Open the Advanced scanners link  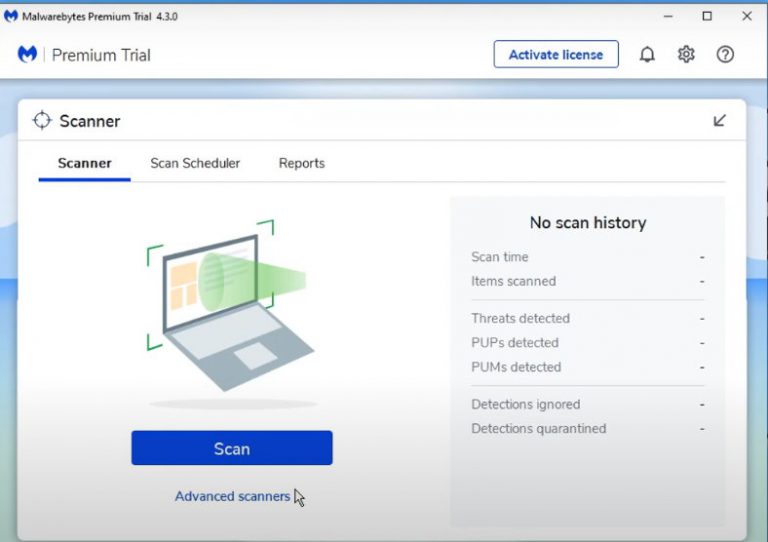coord(233,496)
